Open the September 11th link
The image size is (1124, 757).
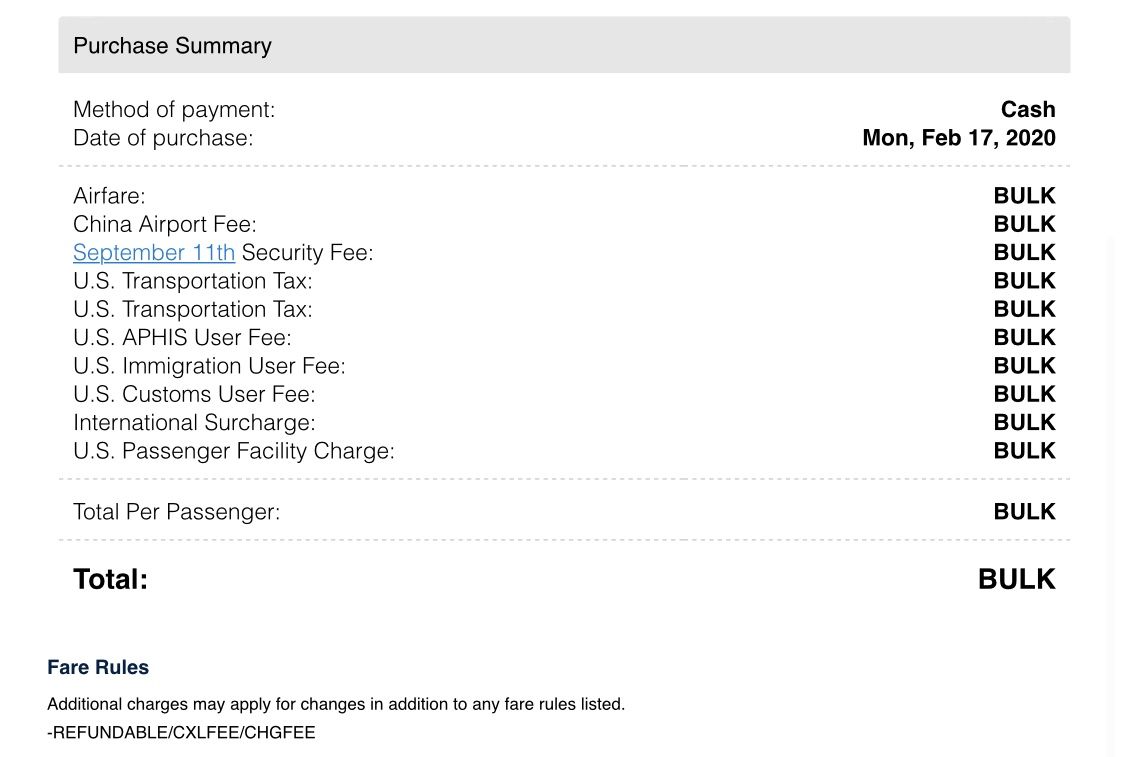[154, 253]
